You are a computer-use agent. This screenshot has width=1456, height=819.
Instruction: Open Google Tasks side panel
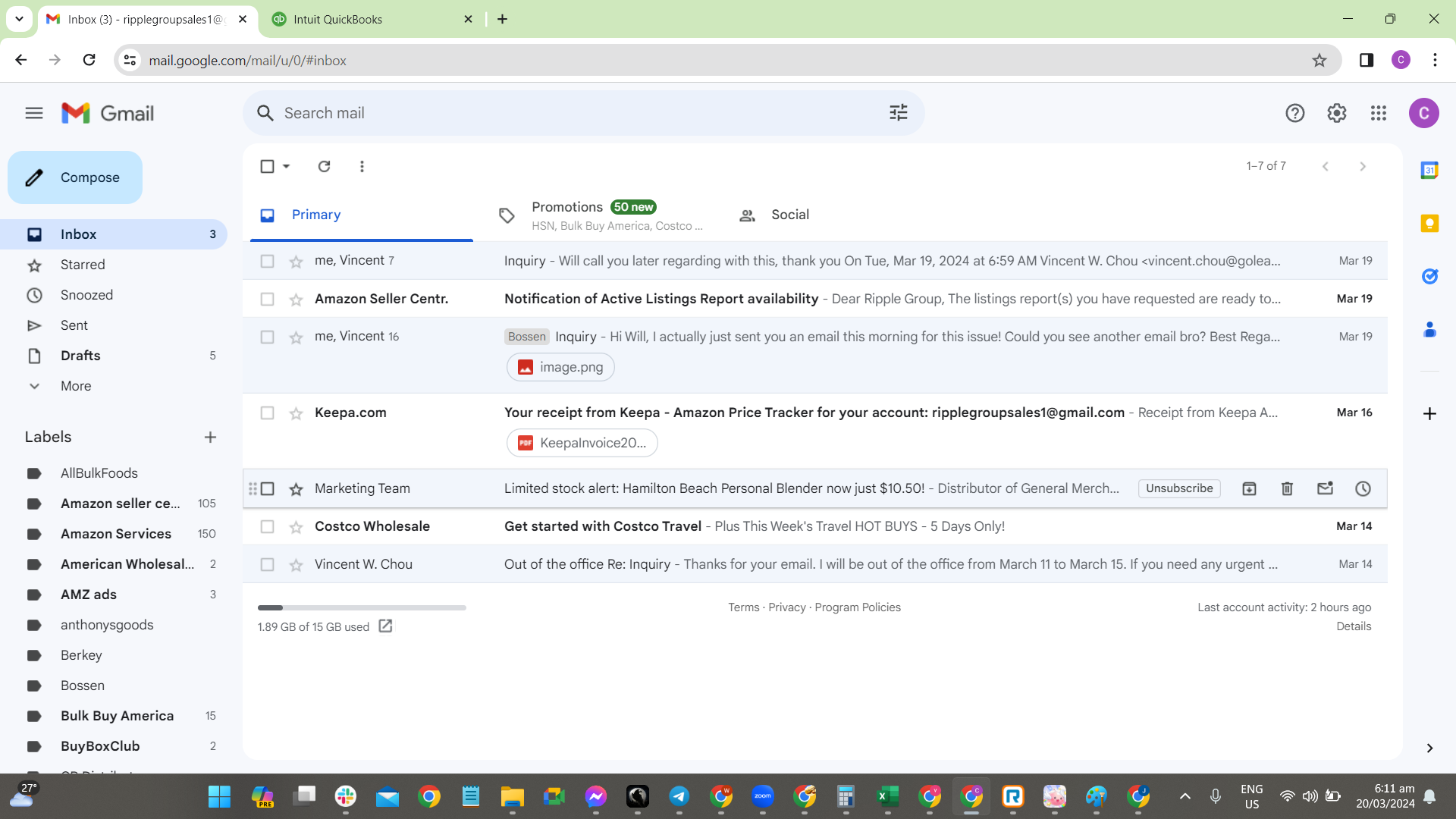[x=1429, y=277]
